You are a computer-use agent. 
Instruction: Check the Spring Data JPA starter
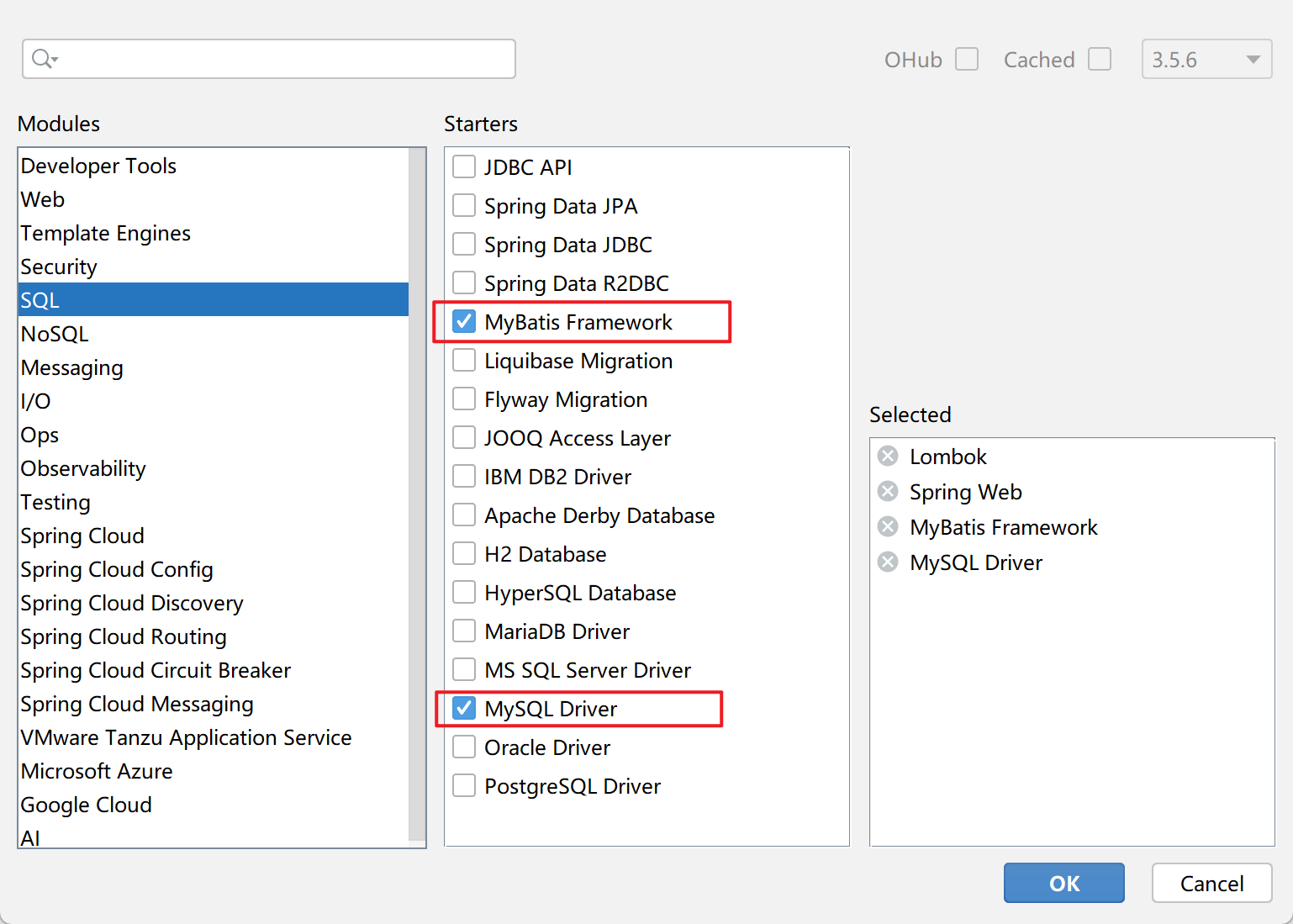coord(464,205)
